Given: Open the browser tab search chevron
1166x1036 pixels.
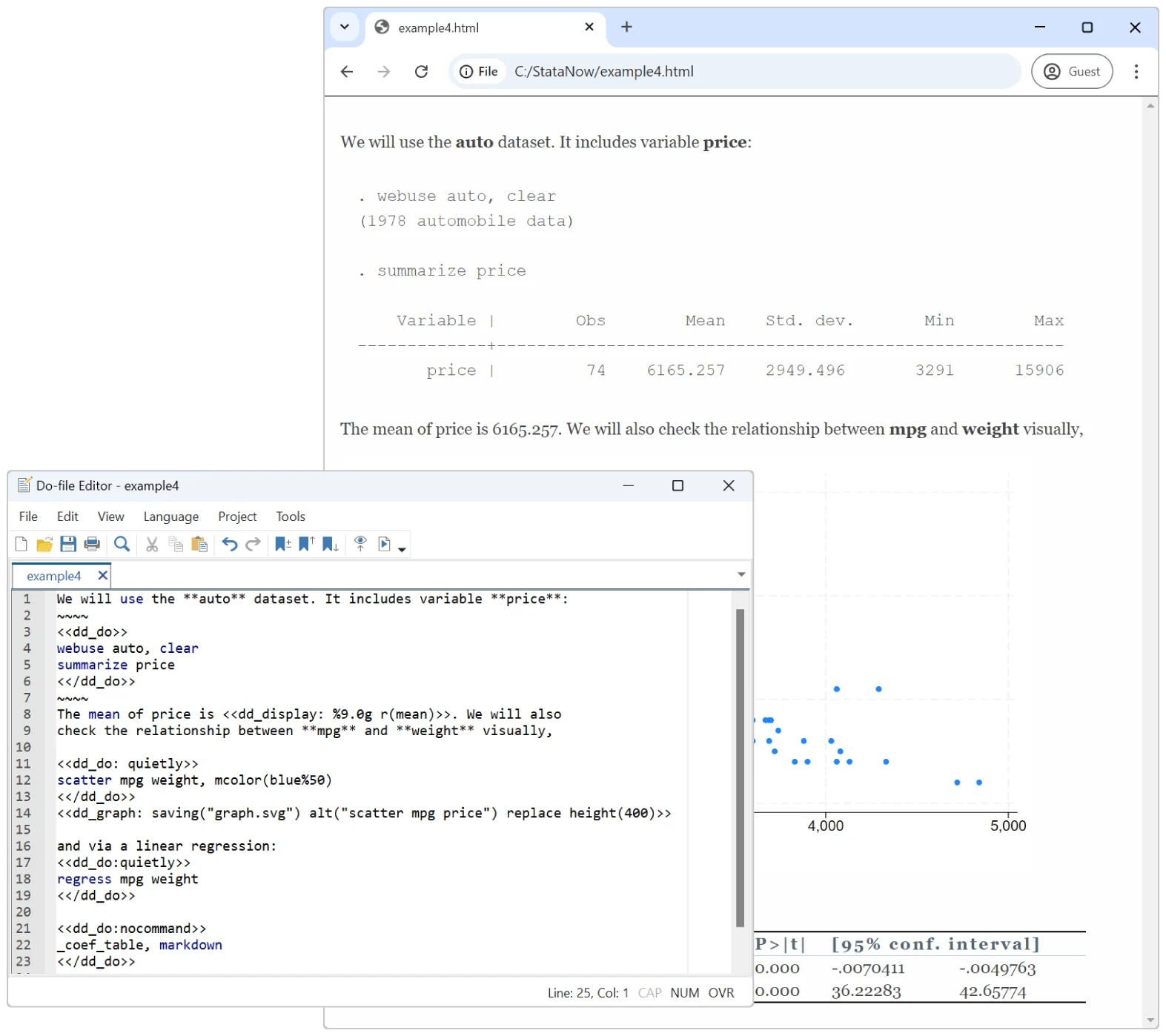Looking at the screenshot, I should [345, 27].
